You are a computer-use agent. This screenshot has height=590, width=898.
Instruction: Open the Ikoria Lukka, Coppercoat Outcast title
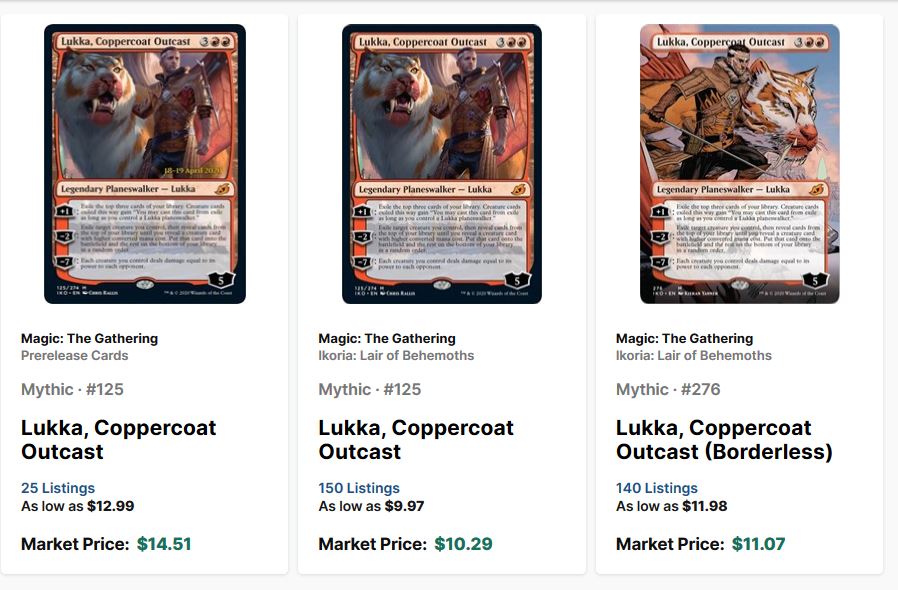tap(416, 439)
